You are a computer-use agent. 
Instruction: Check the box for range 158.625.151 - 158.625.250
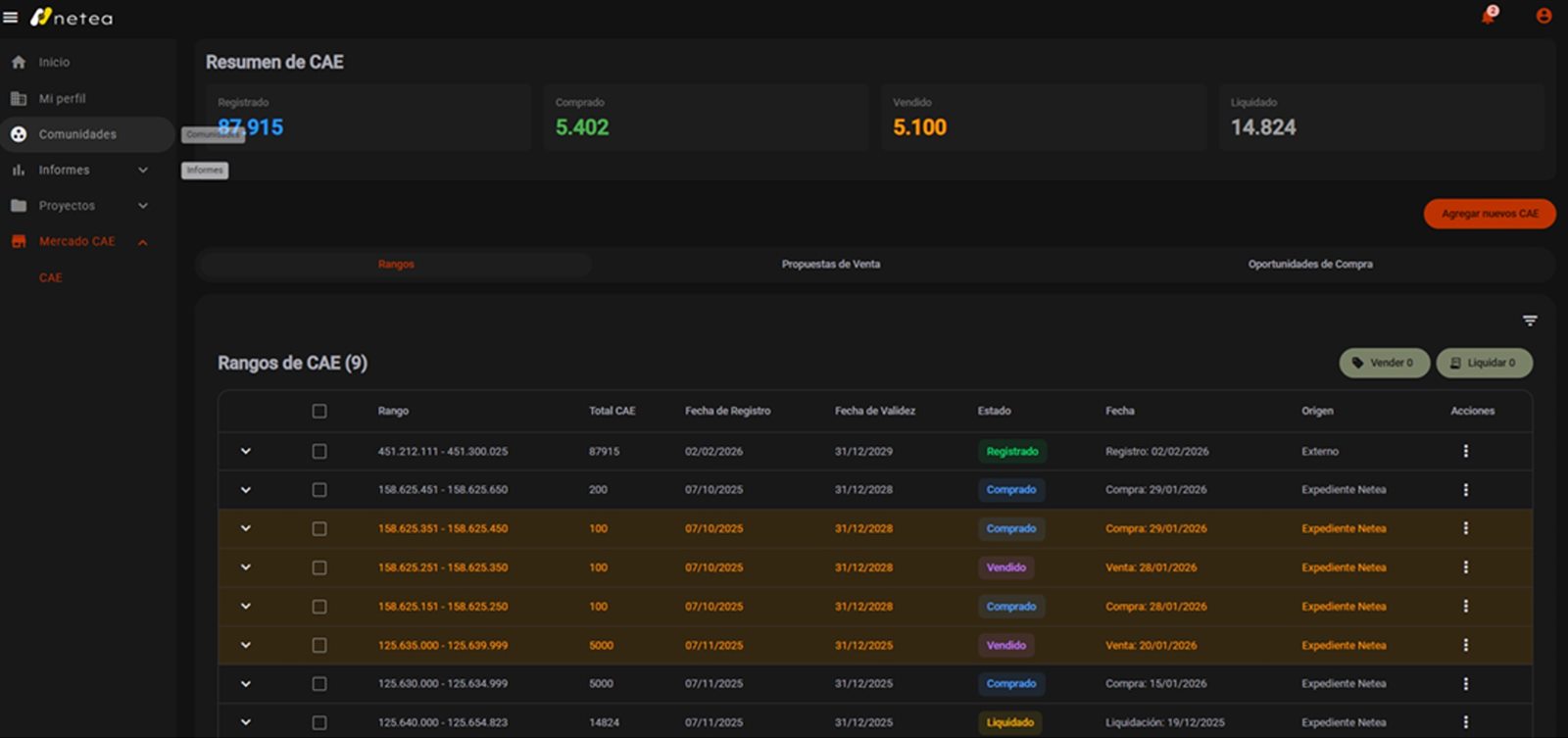tap(319, 607)
